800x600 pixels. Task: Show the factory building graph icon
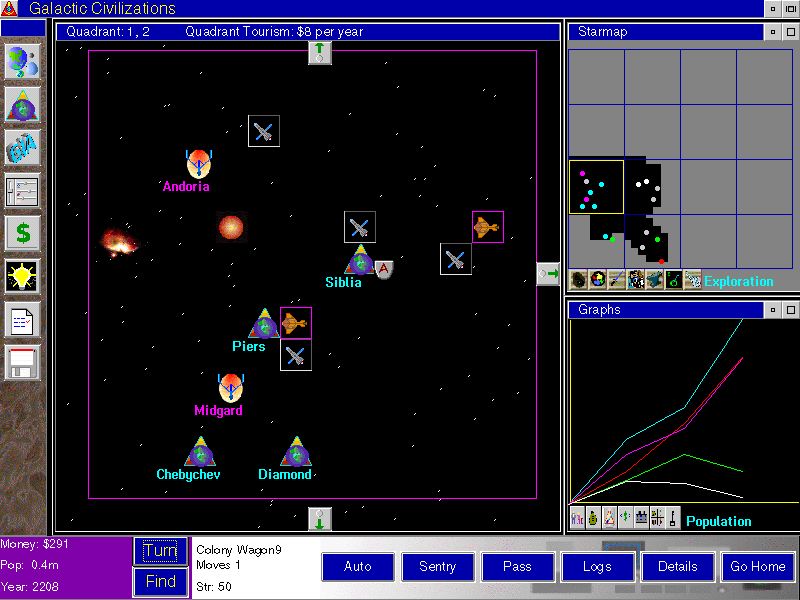641,518
